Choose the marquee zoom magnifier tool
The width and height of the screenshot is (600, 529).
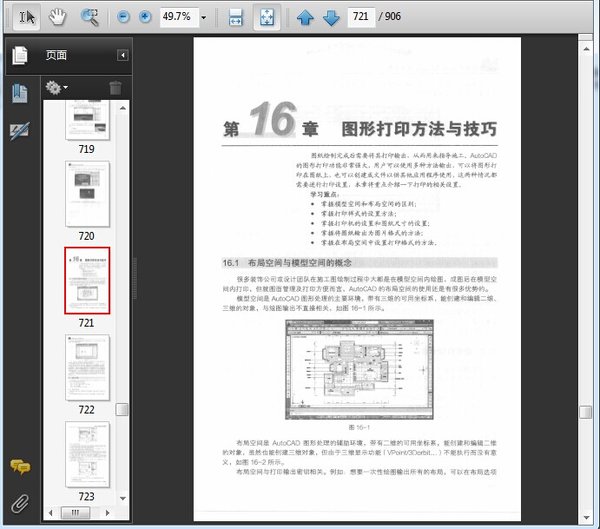click(90, 18)
